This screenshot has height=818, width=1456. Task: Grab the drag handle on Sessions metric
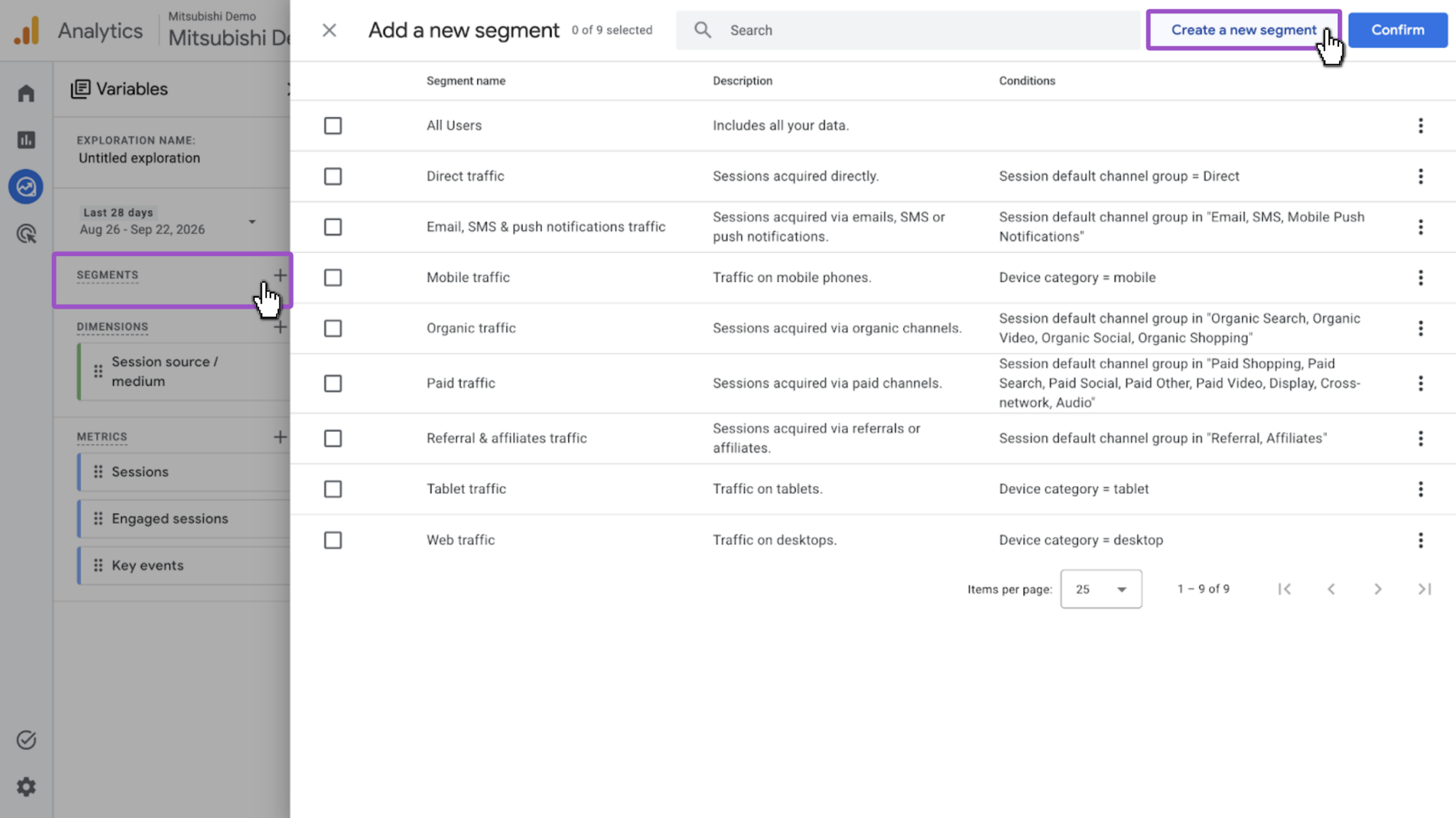click(x=98, y=472)
